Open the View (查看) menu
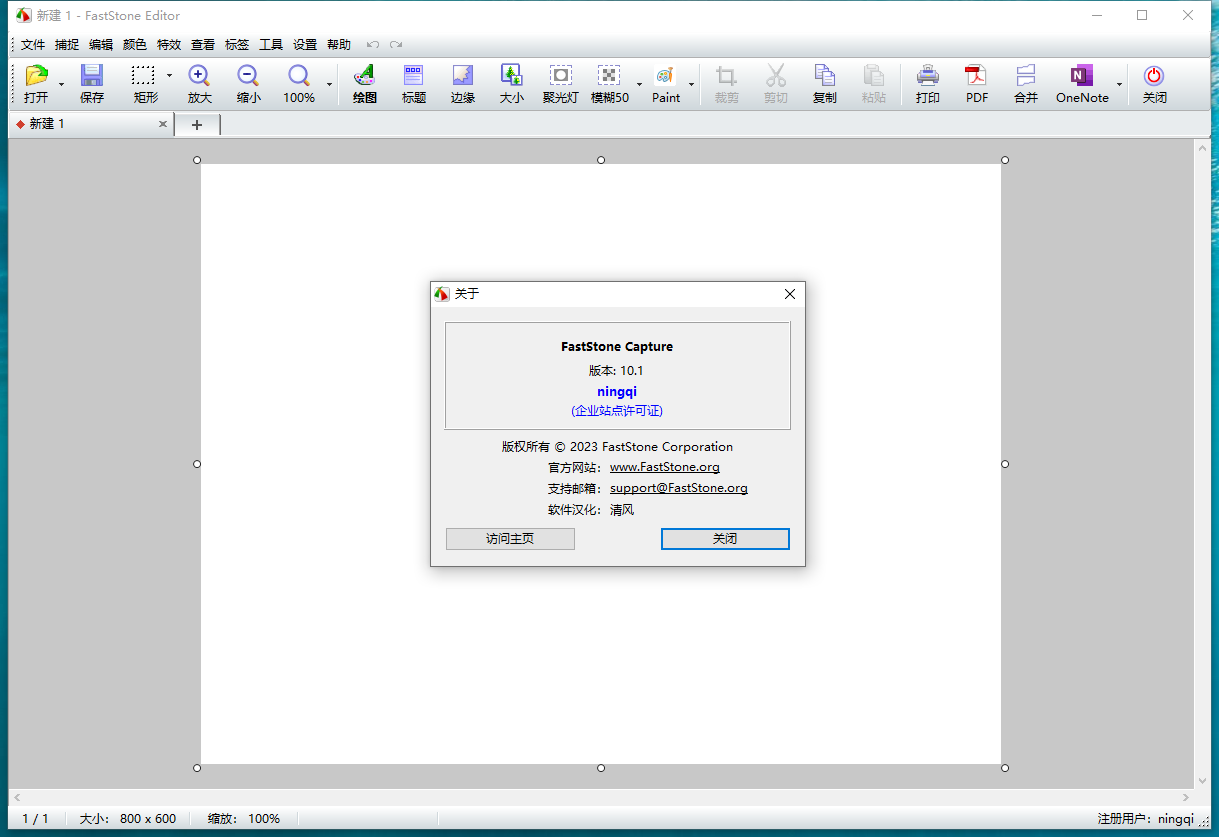This screenshot has height=837, width=1219. coord(203,45)
